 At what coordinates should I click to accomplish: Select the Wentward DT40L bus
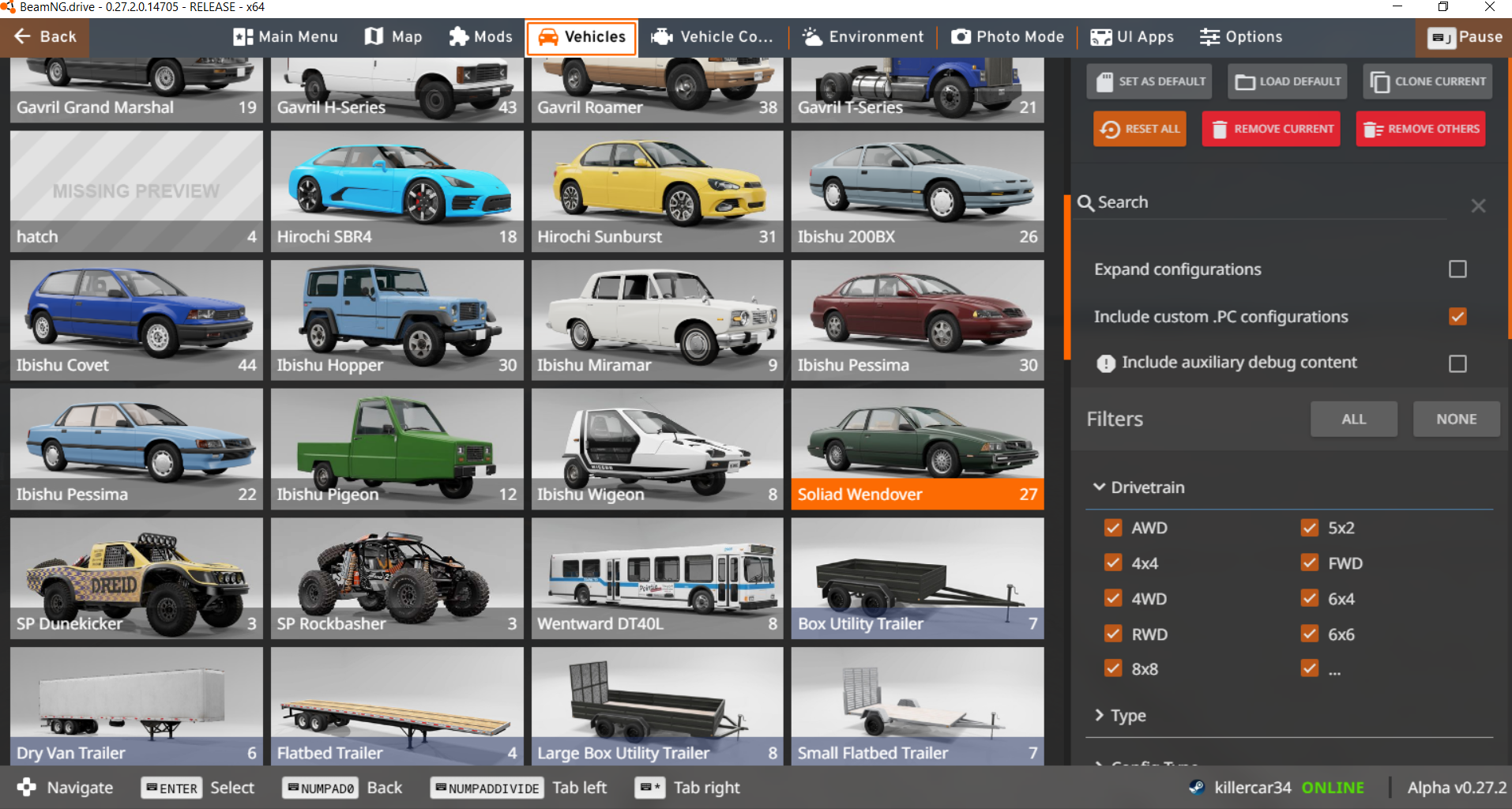point(657,578)
